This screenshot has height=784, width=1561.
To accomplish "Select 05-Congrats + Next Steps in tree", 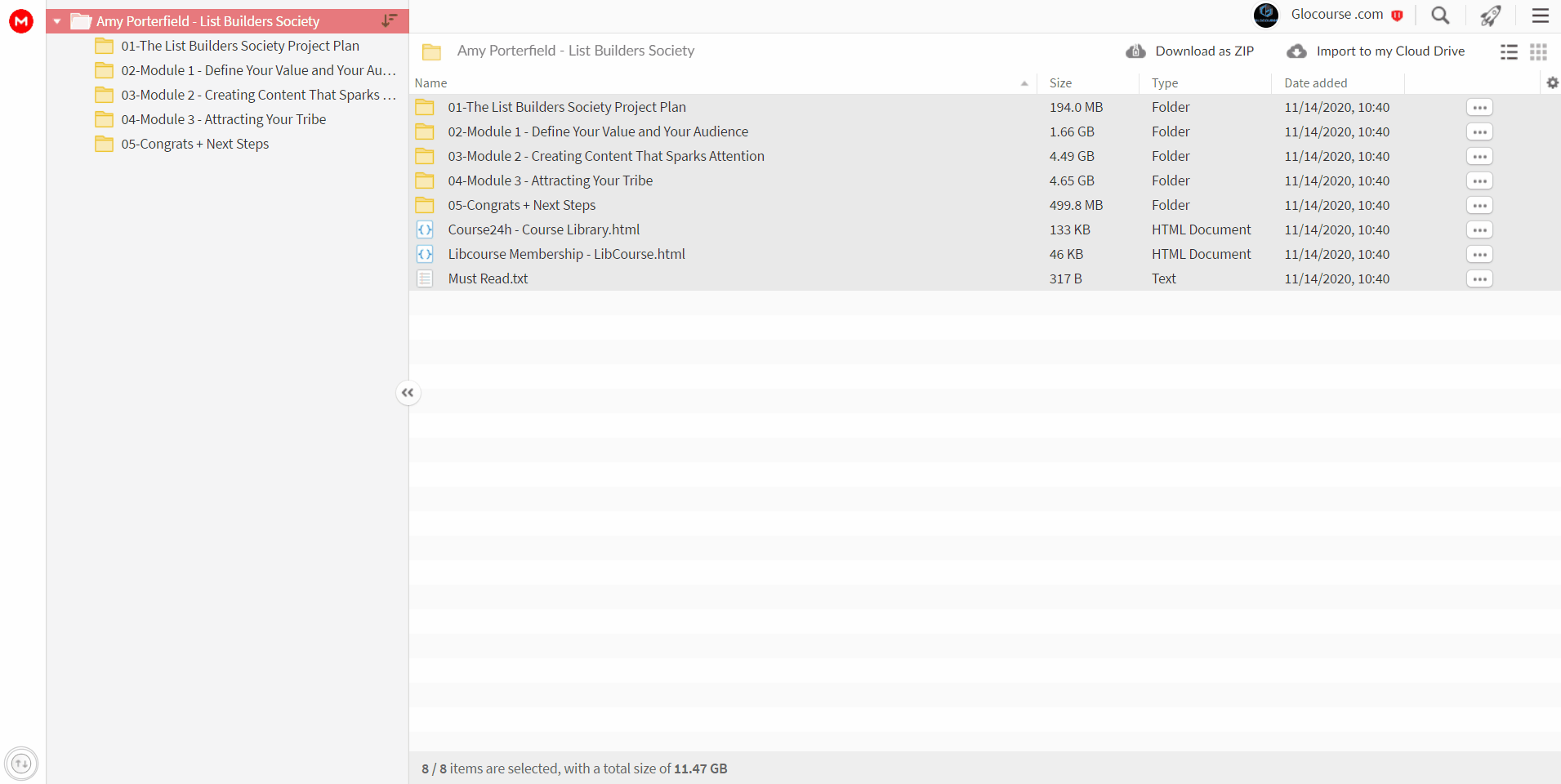I will click(x=195, y=144).
